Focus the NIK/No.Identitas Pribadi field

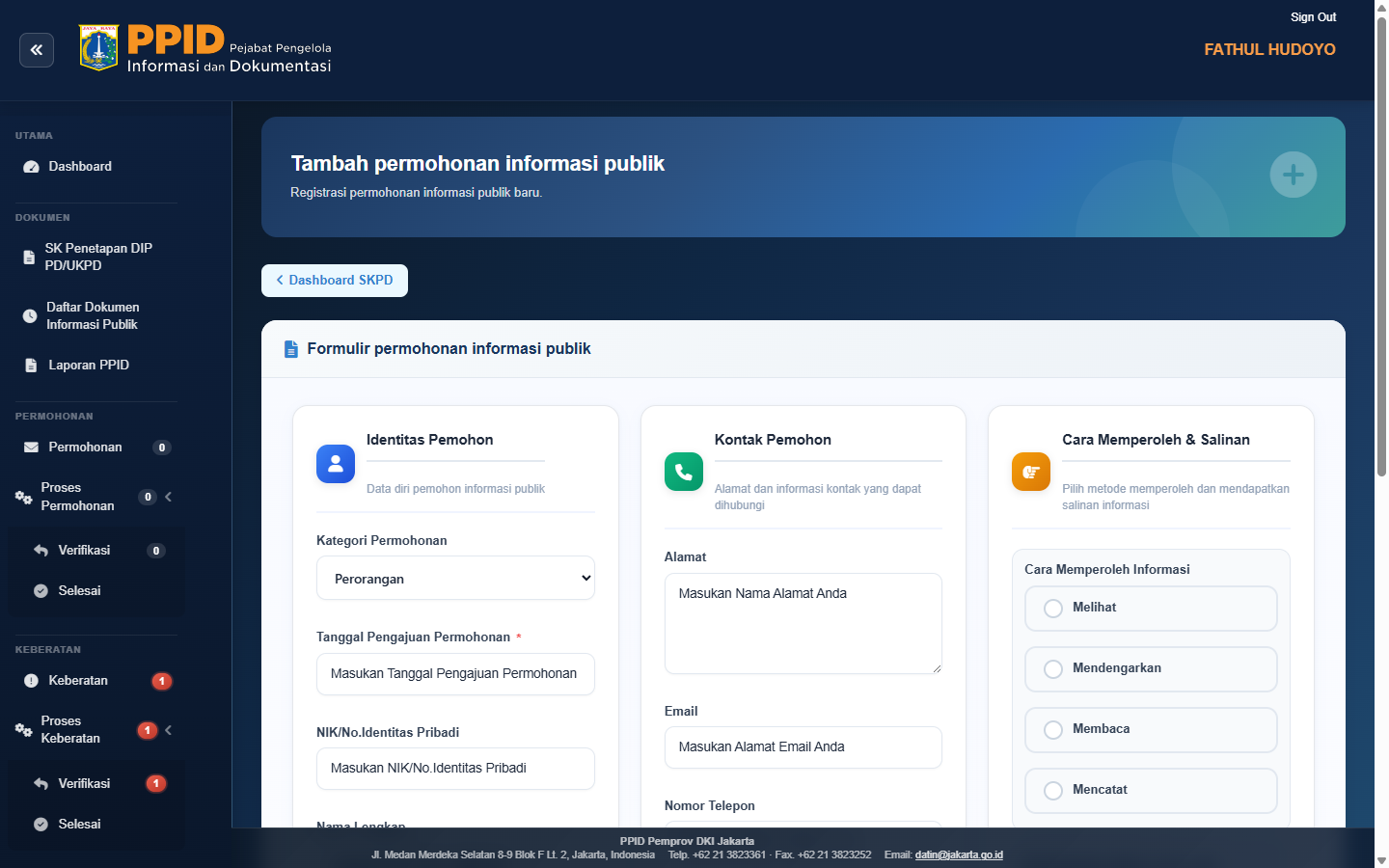[455, 769]
